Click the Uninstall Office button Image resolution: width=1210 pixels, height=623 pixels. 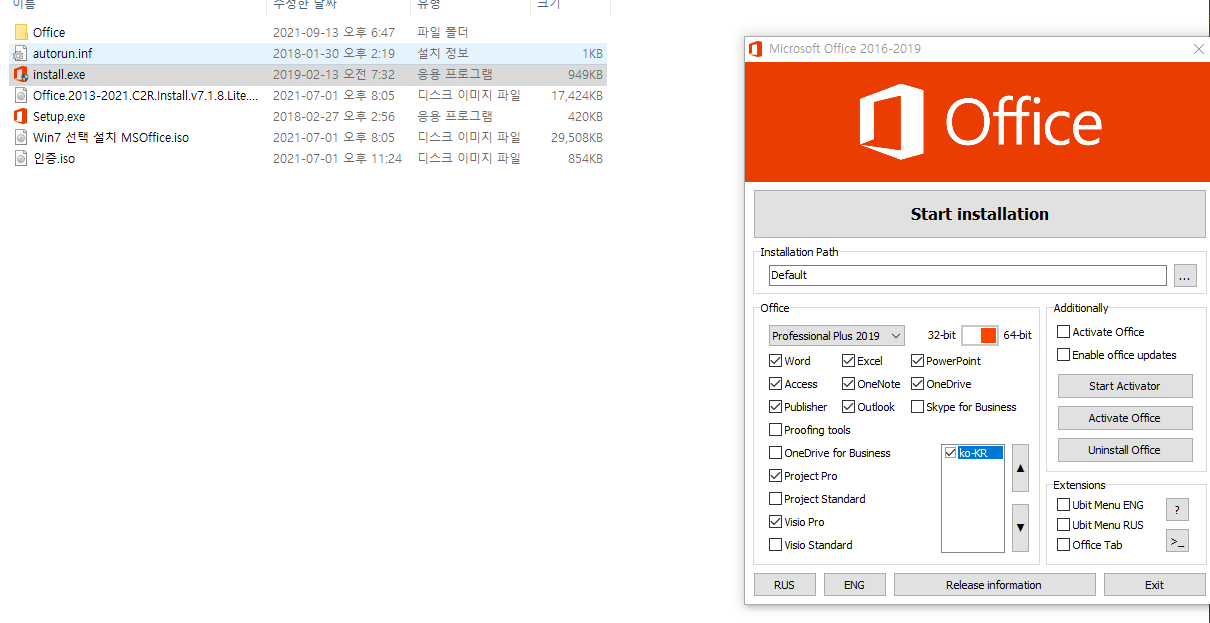pos(1124,450)
